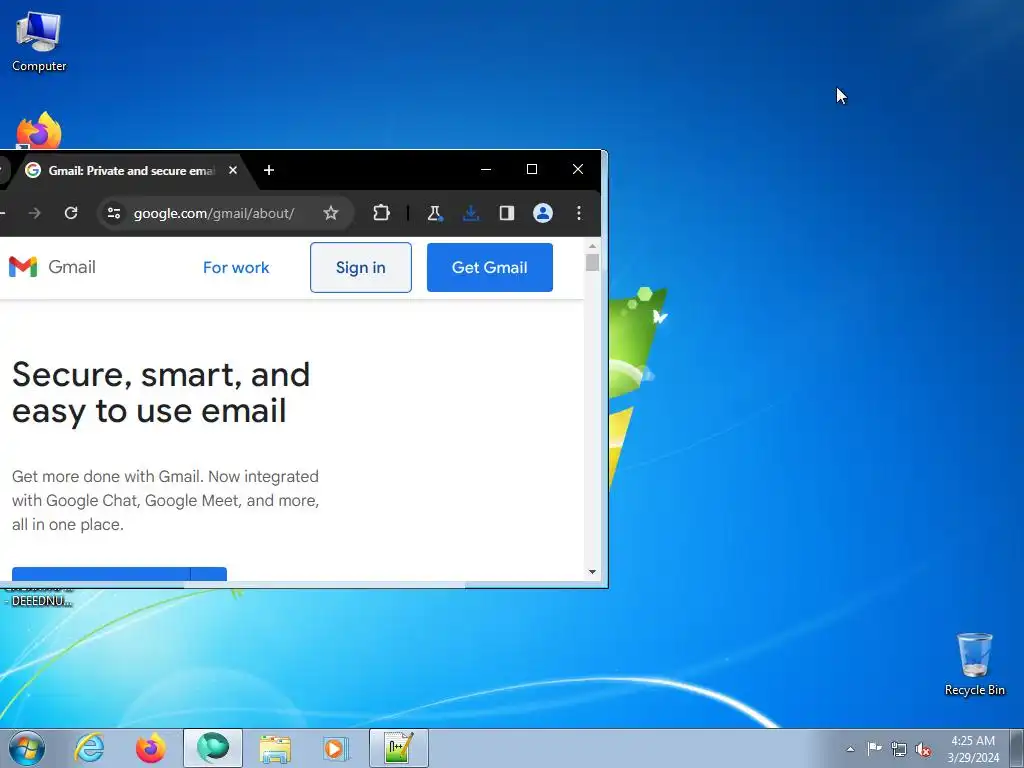Select the Recycle Bin desktop icon

click(x=974, y=664)
